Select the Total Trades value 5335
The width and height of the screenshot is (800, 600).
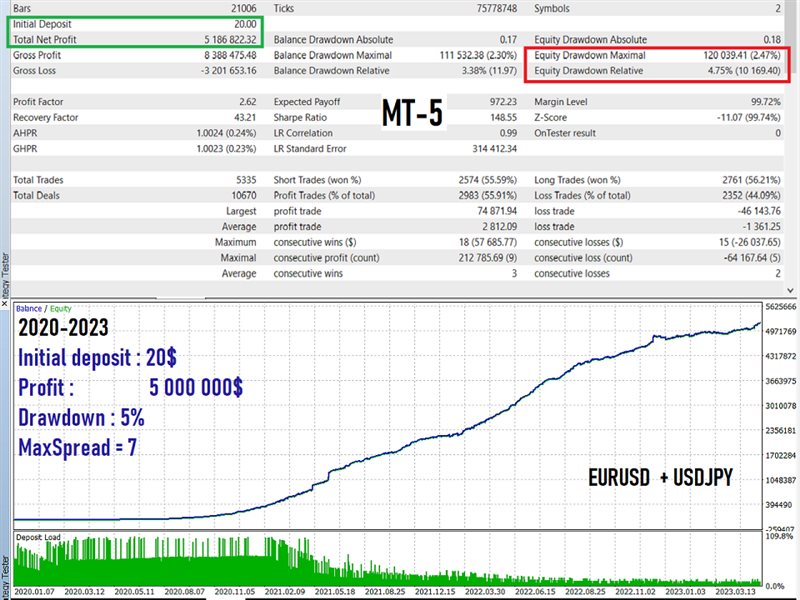[243, 180]
